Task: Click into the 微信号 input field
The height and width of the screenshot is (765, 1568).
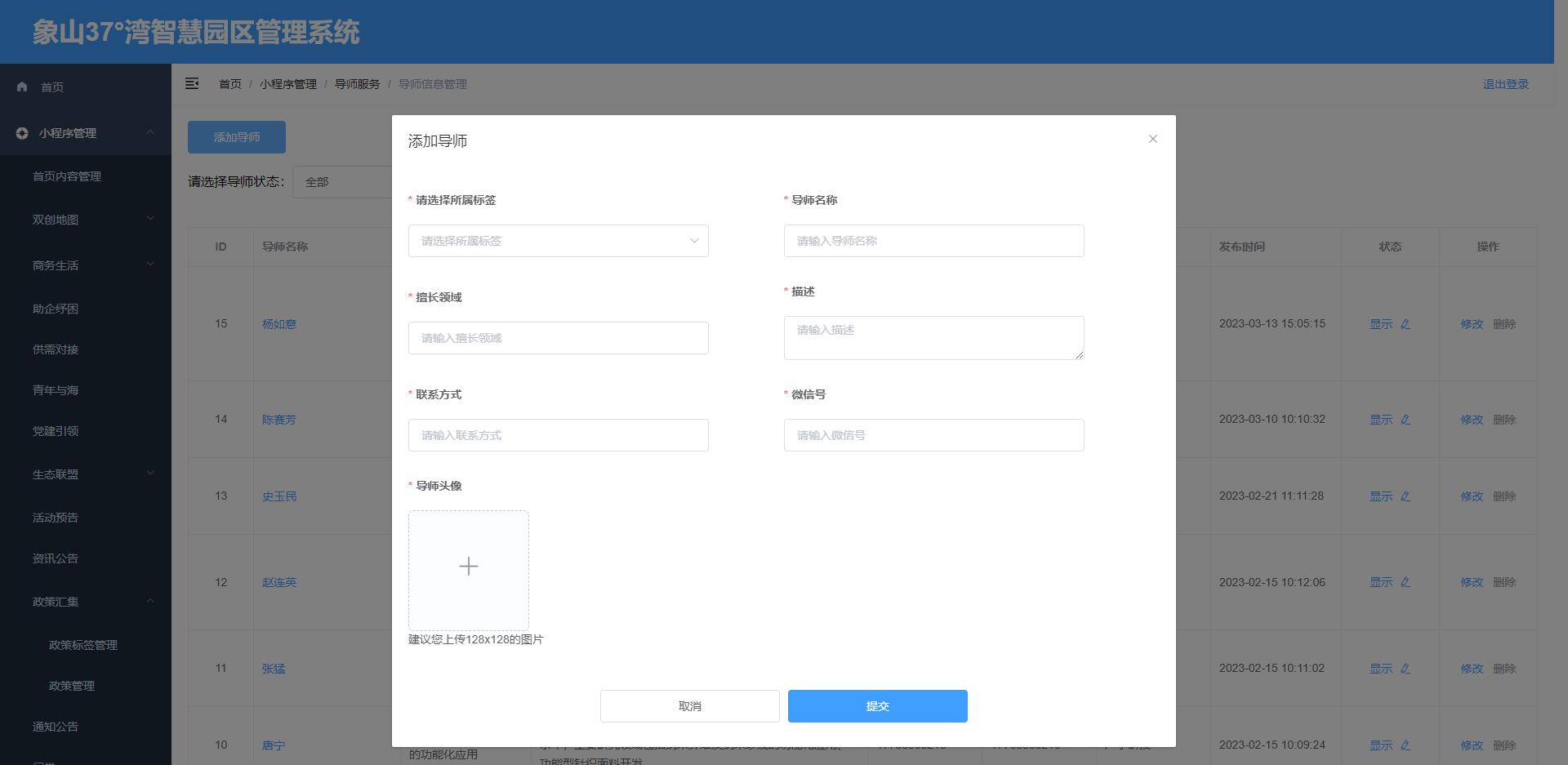Action: tap(934, 435)
